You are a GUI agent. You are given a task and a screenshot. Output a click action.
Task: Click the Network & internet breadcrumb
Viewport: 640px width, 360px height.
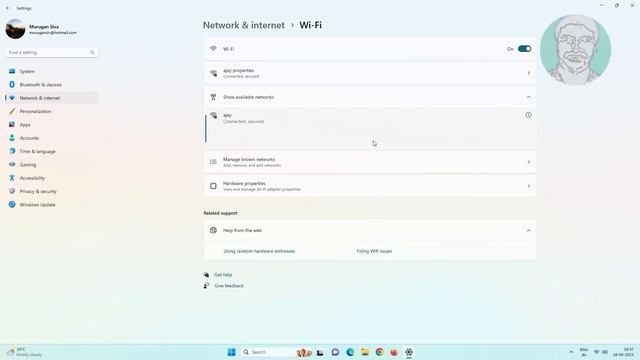click(x=244, y=25)
